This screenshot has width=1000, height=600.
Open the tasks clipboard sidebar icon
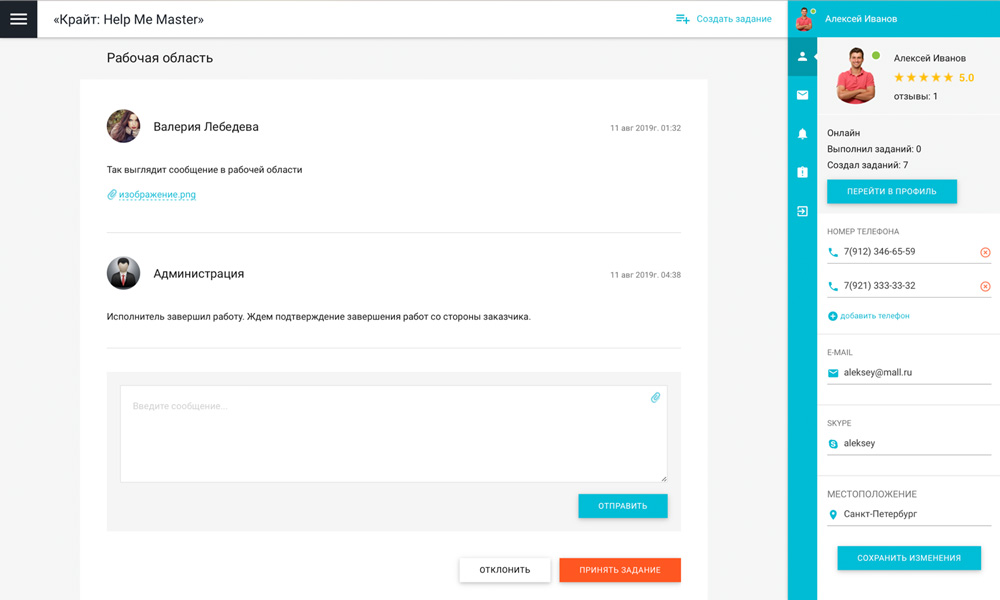[x=802, y=172]
